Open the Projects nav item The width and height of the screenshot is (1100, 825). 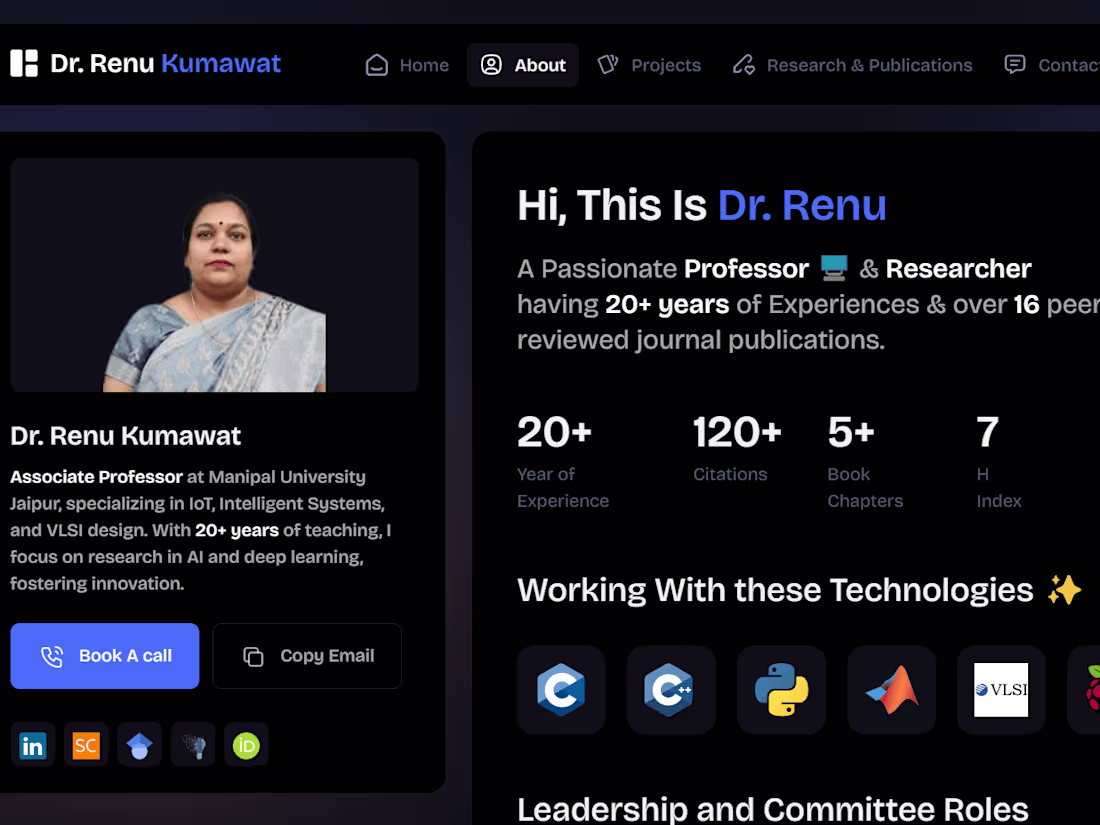point(649,65)
